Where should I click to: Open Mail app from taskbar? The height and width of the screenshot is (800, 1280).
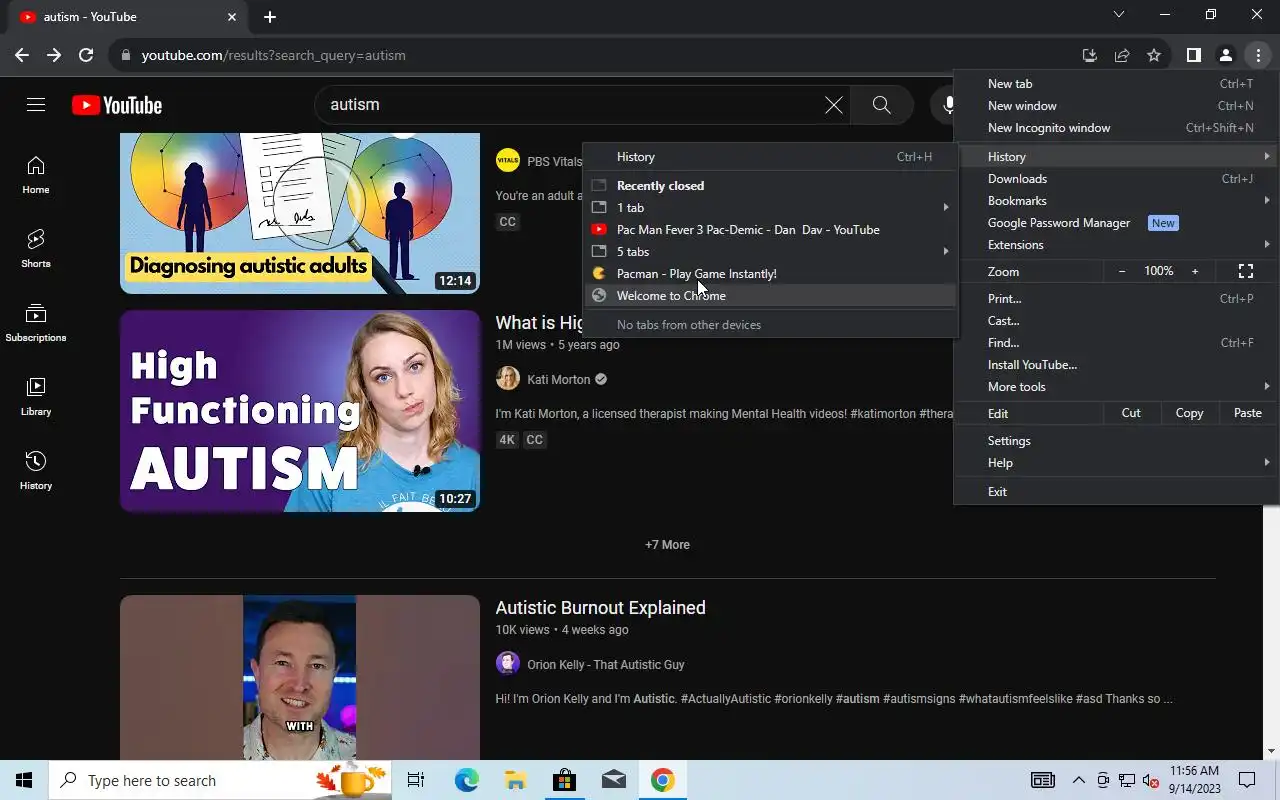tap(613, 780)
